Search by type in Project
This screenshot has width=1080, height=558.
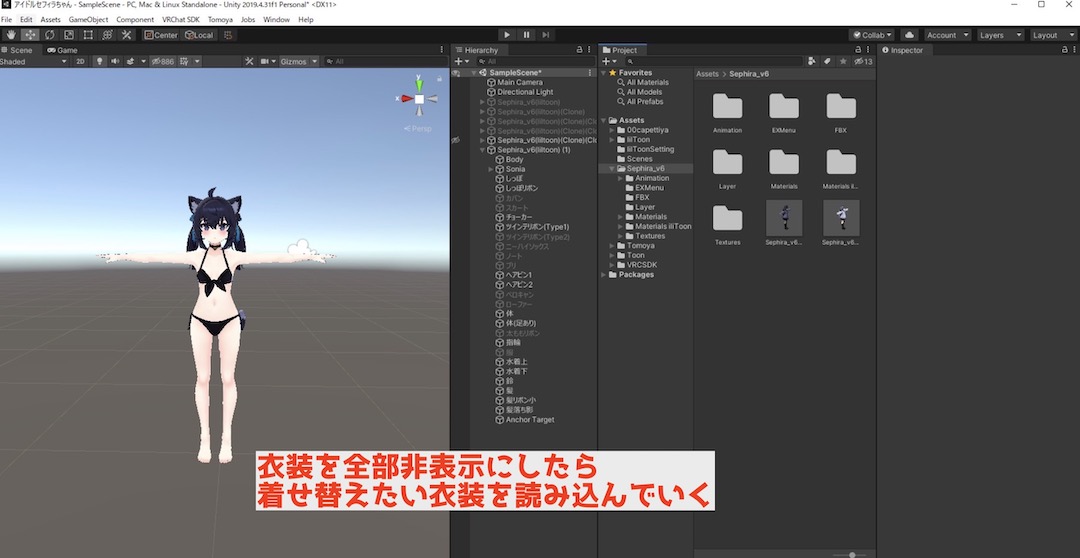point(811,61)
